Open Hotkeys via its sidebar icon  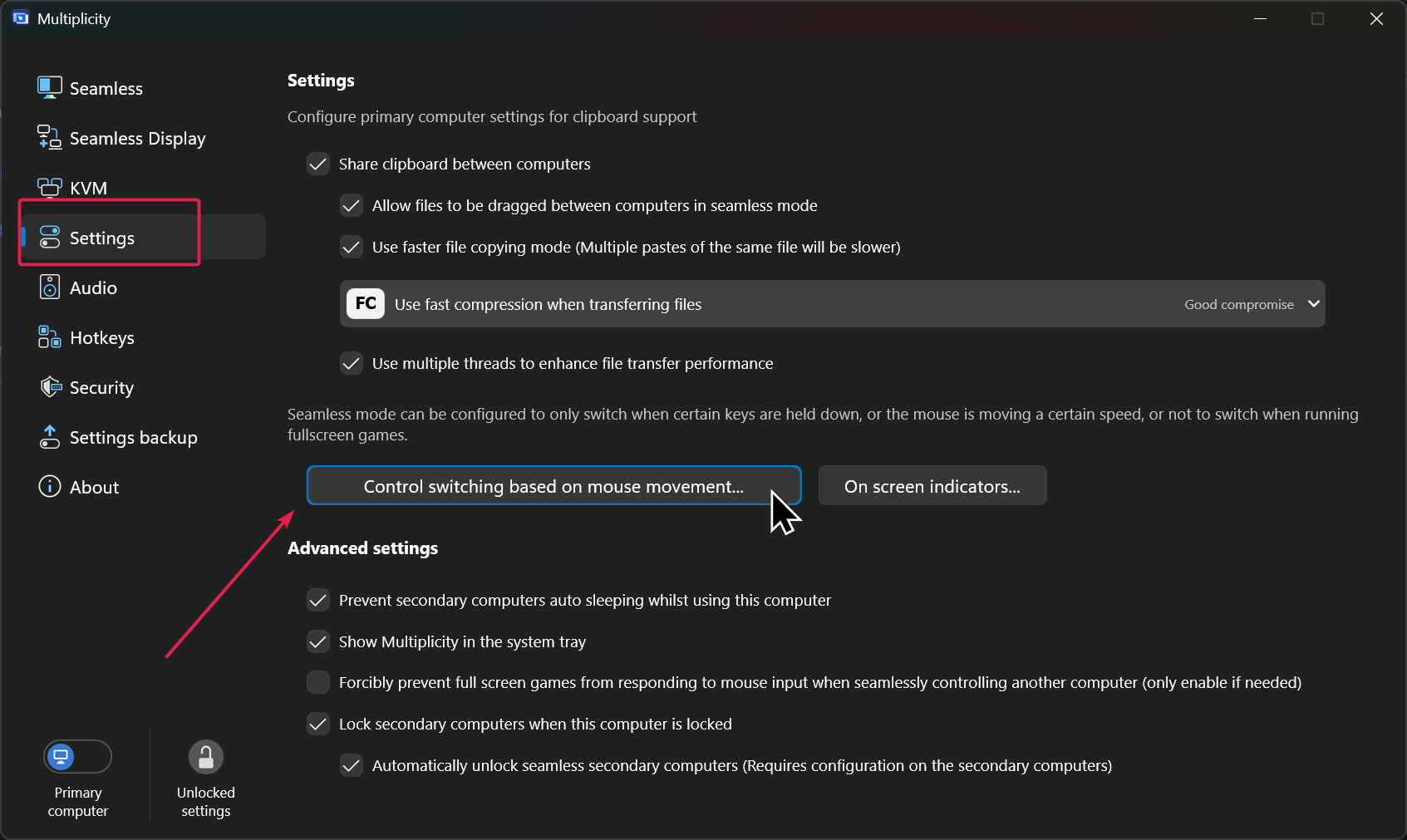[x=50, y=337]
